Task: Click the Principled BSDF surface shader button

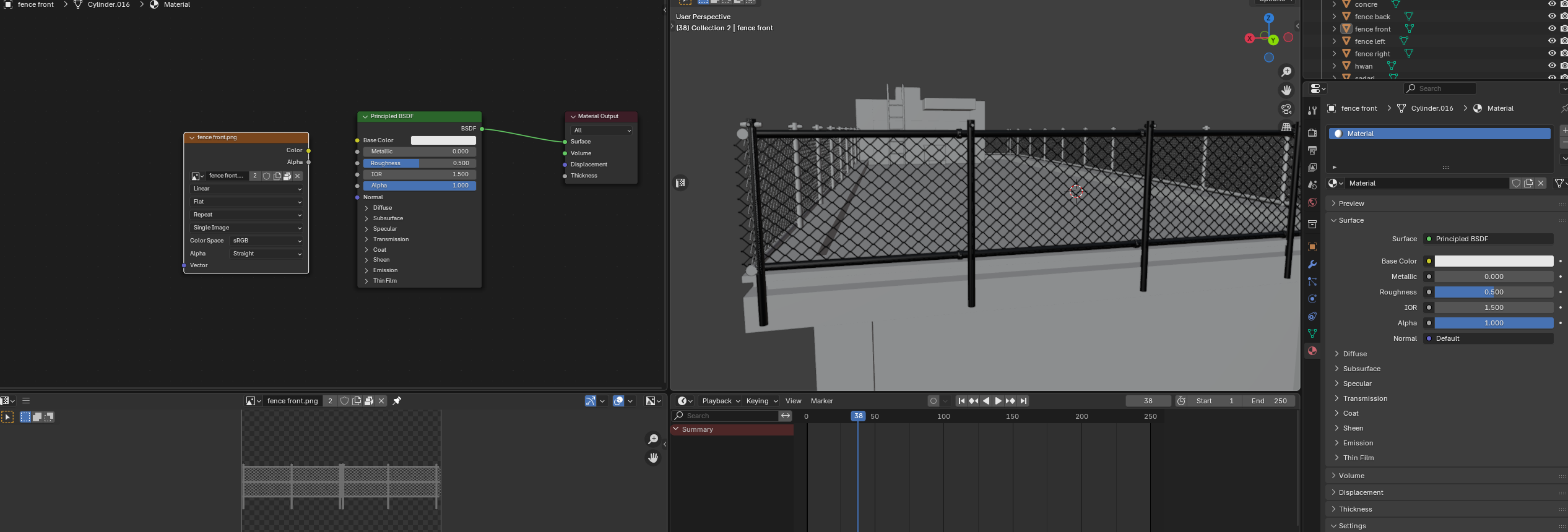Action: pyautogui.click(x=1488, y=239)
